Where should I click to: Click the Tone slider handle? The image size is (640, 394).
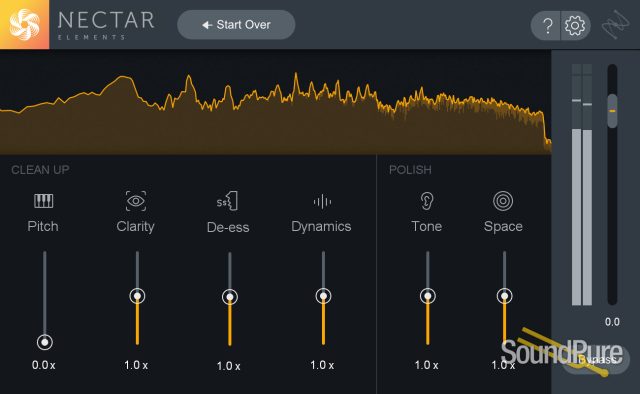tap(427, 296)
